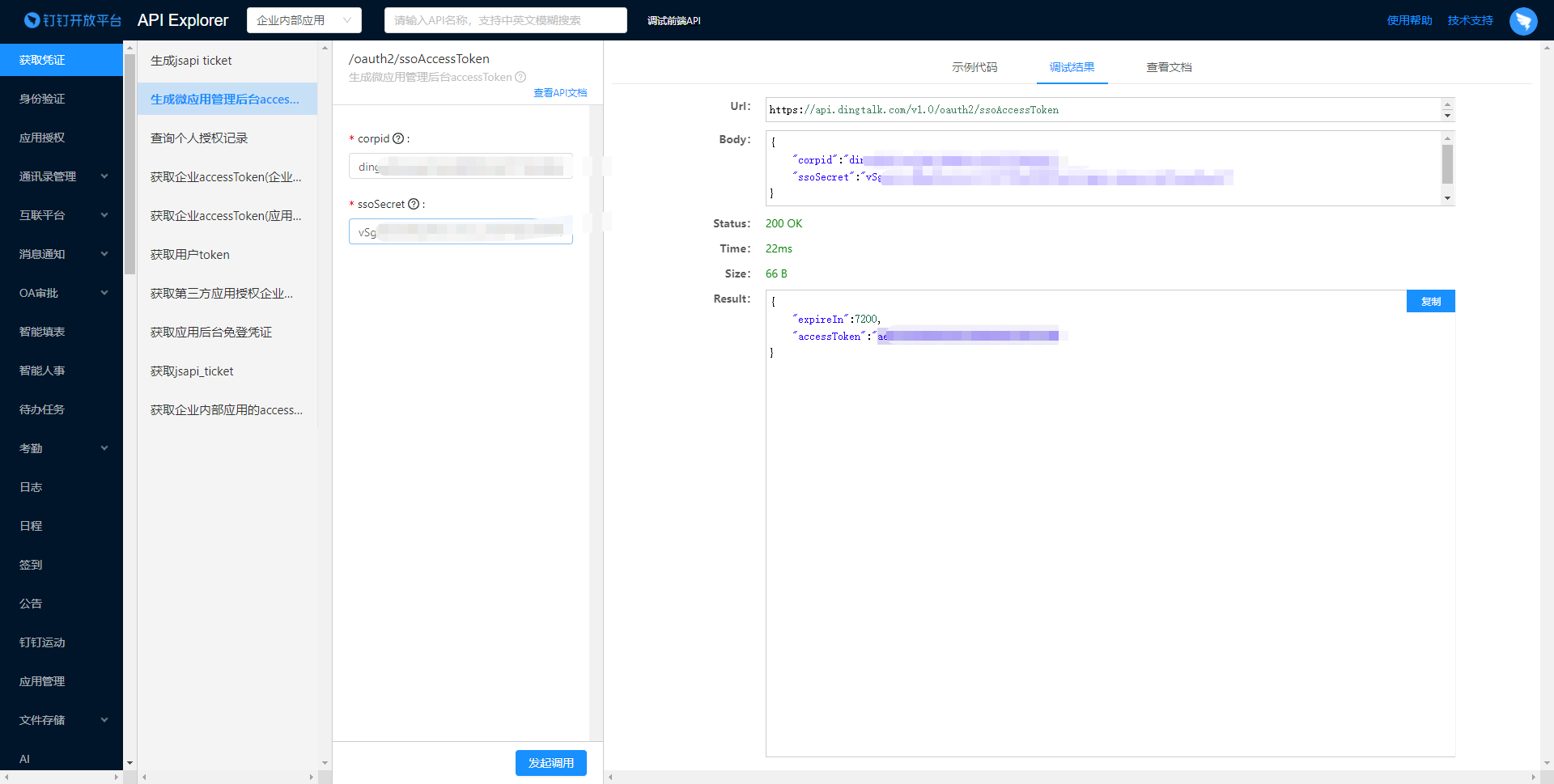The image size is (1554, 784).
Task: Open the 企业内部应用 app type dropdown
Action: tap(304, 20)
